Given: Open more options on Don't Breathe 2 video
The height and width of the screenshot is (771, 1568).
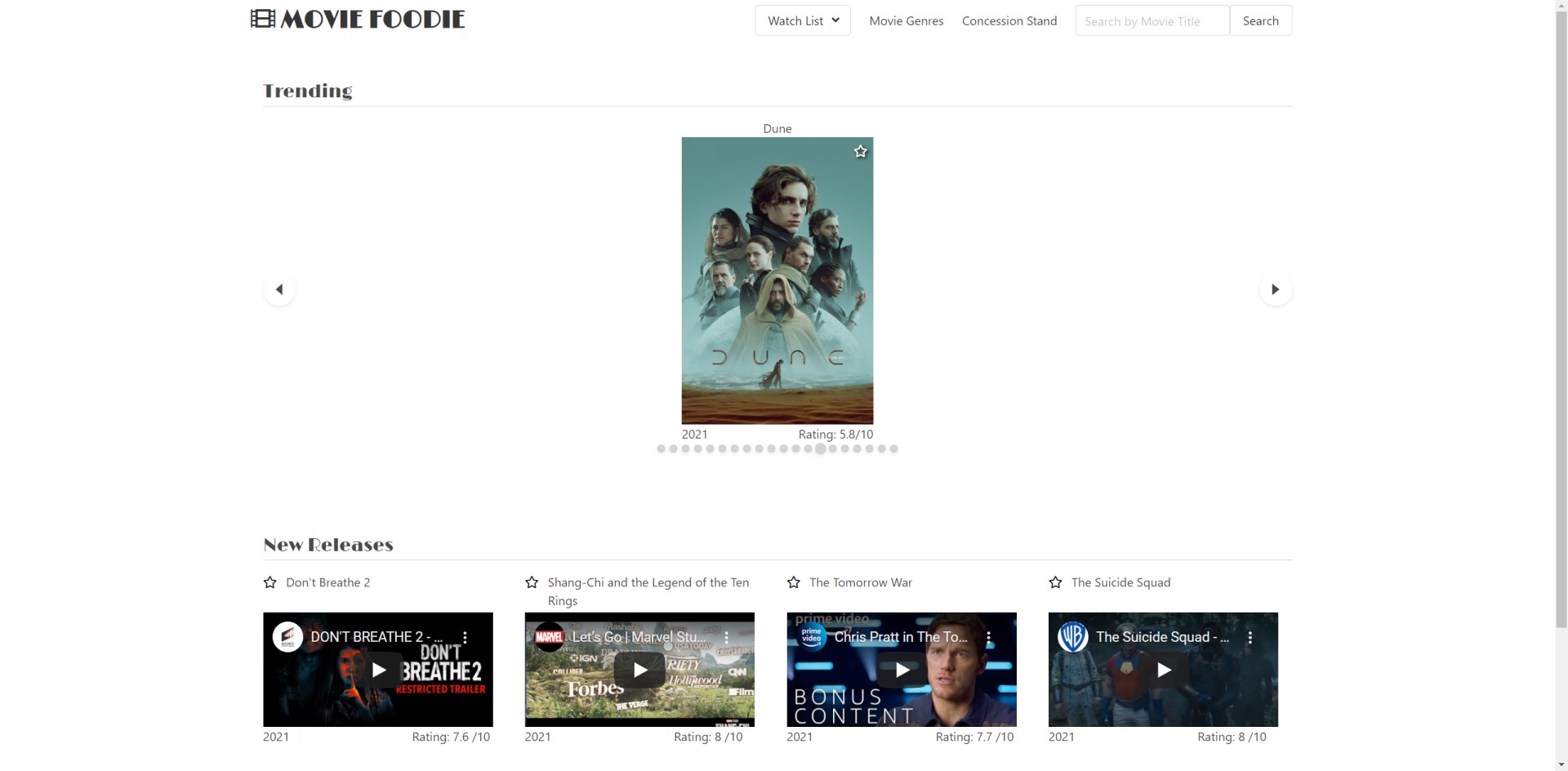Looking at the screenshot, I should coord(465,637).
